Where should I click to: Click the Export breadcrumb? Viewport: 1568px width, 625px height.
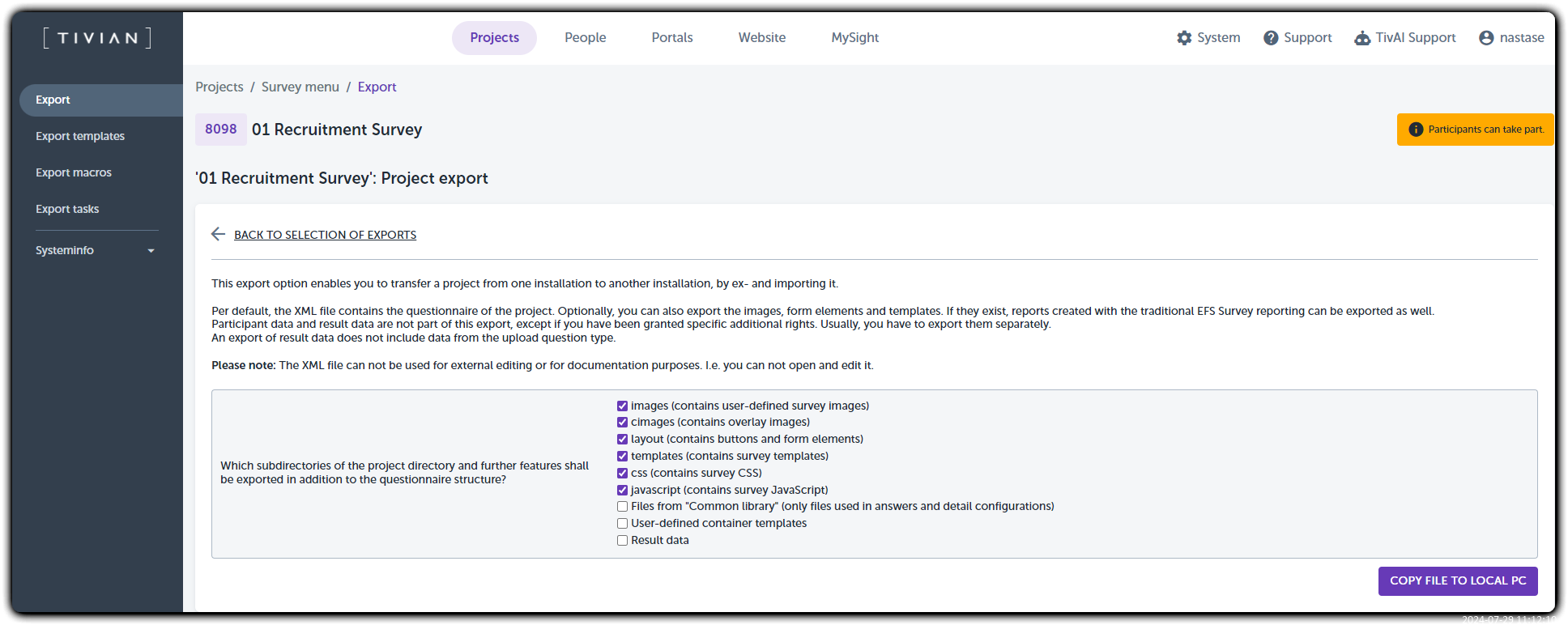[x=377, y=87]
